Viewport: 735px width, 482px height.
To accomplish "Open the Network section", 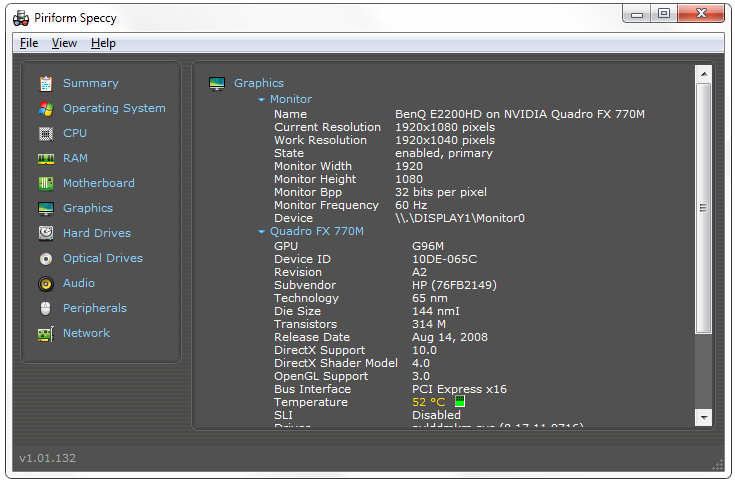I will click(x=86, y=333).
